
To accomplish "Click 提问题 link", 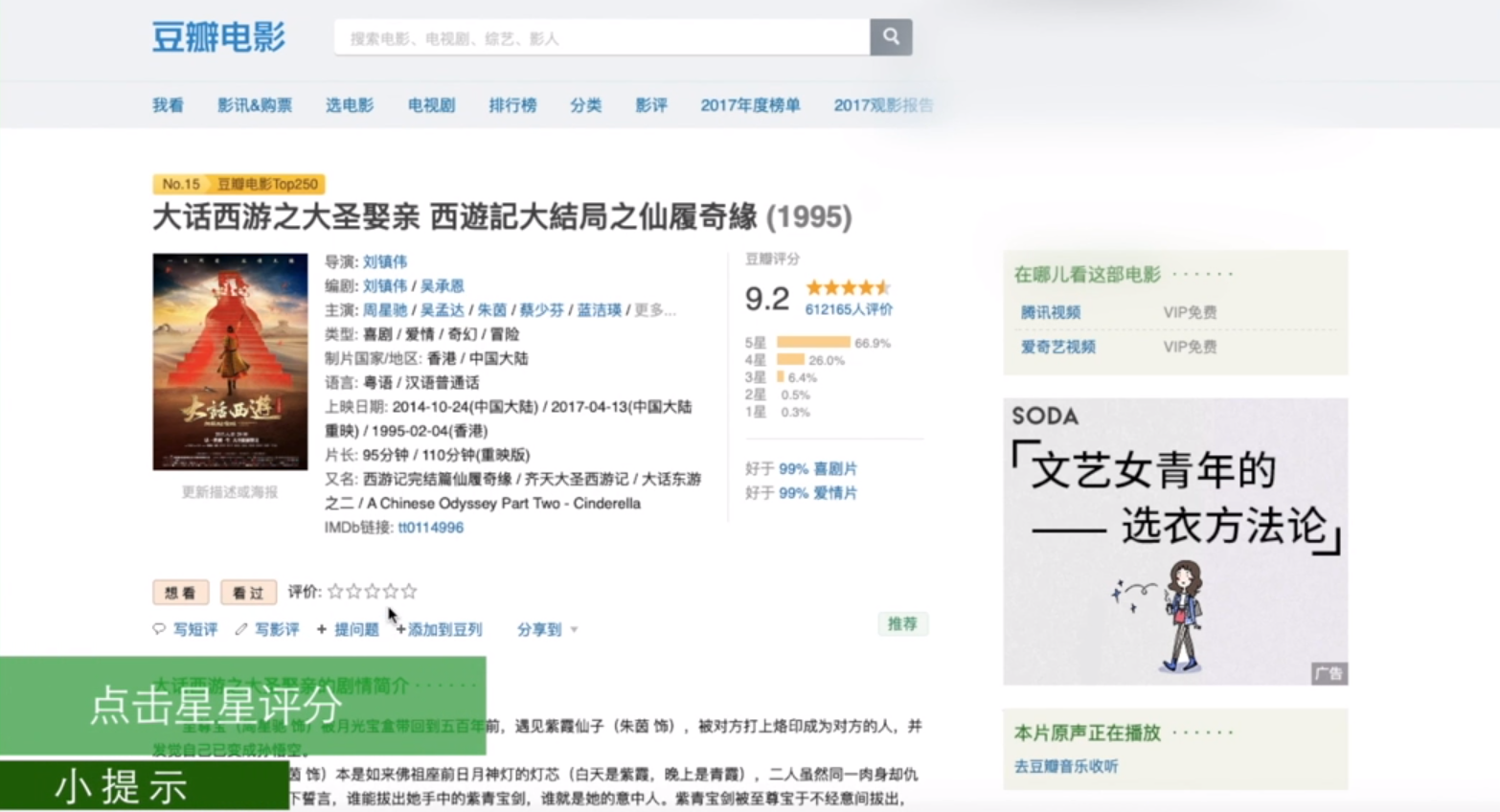I will [x=356, y=630].
